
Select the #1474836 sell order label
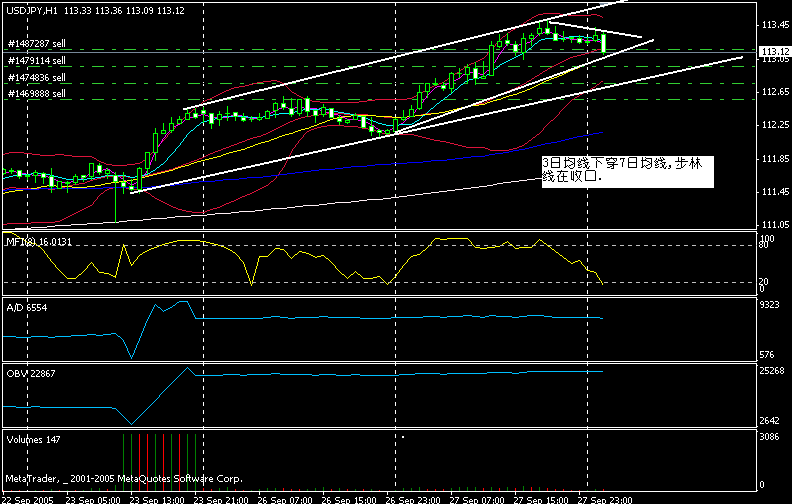click(37, 78)
